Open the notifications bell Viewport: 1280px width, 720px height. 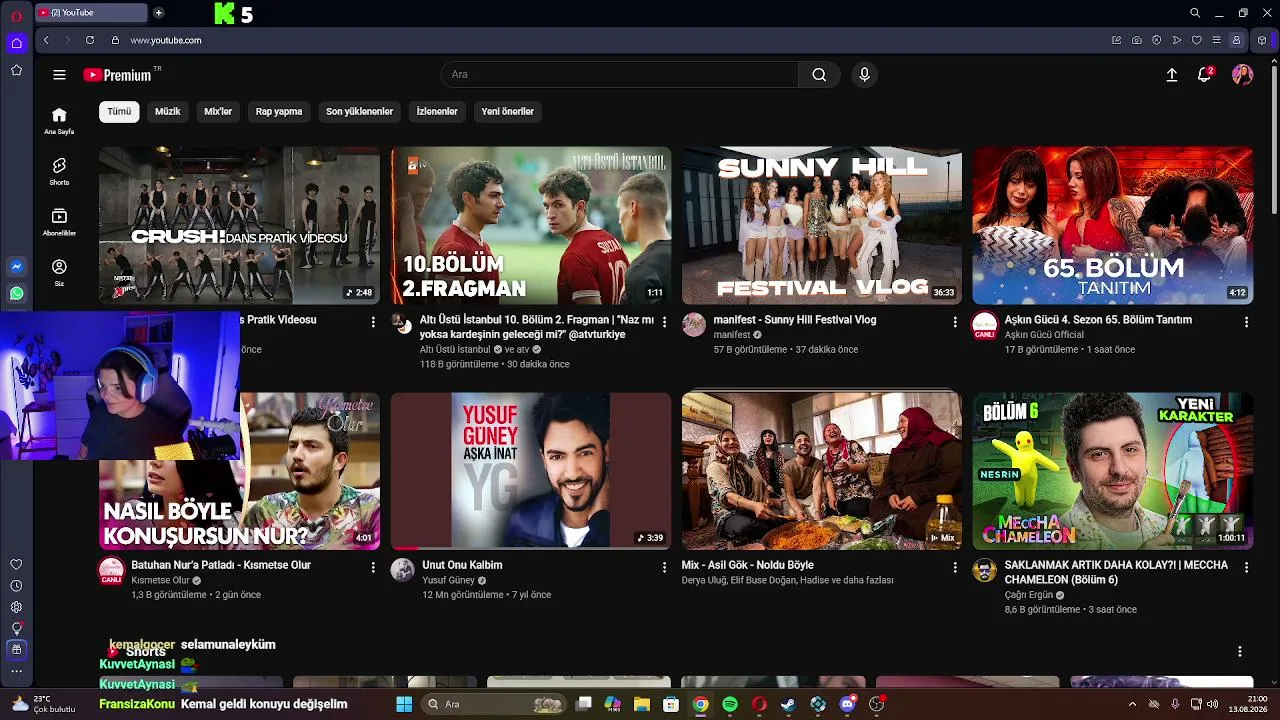click(1205, 75)
